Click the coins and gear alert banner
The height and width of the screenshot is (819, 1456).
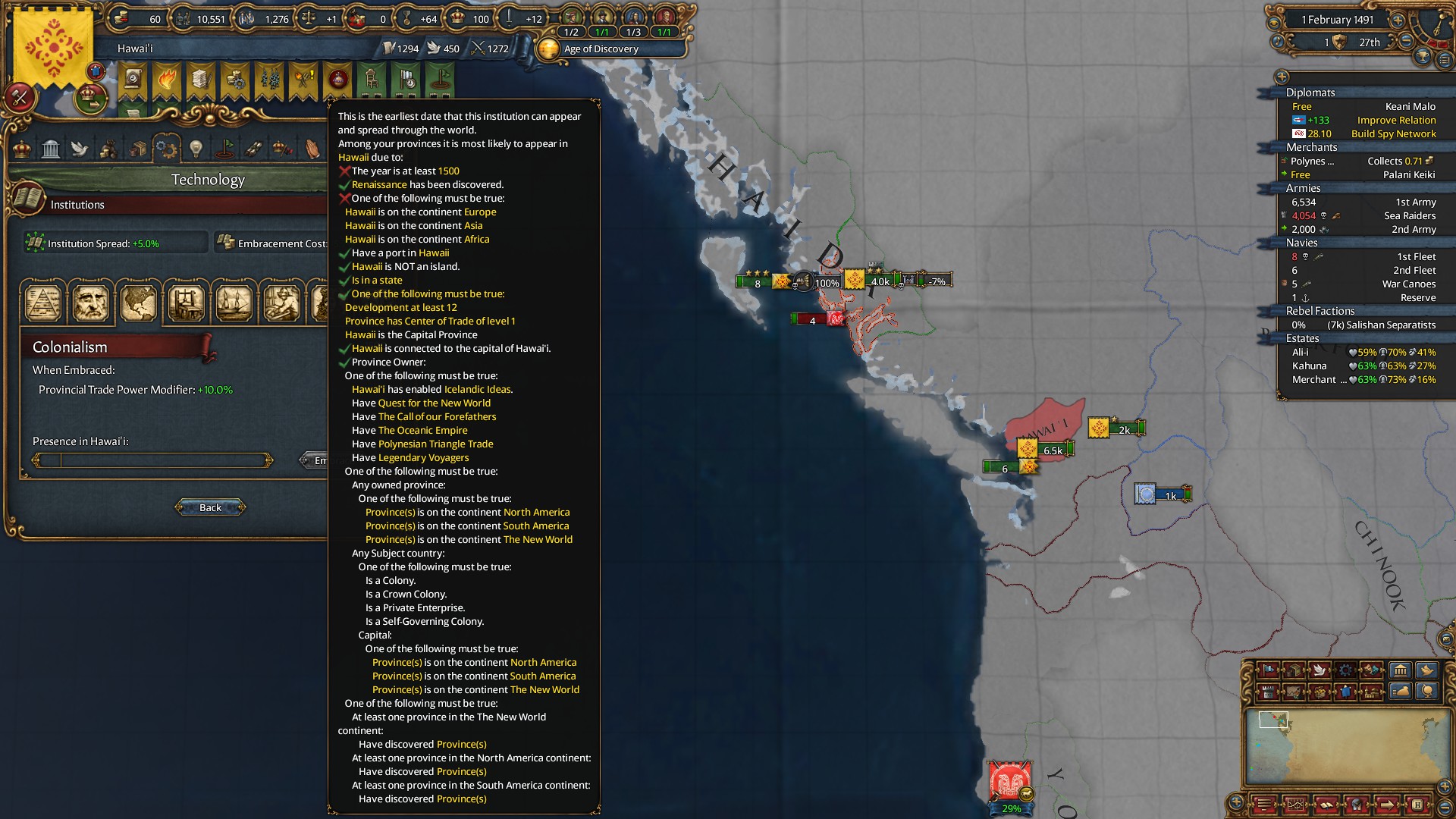click(x=235, y=80)
